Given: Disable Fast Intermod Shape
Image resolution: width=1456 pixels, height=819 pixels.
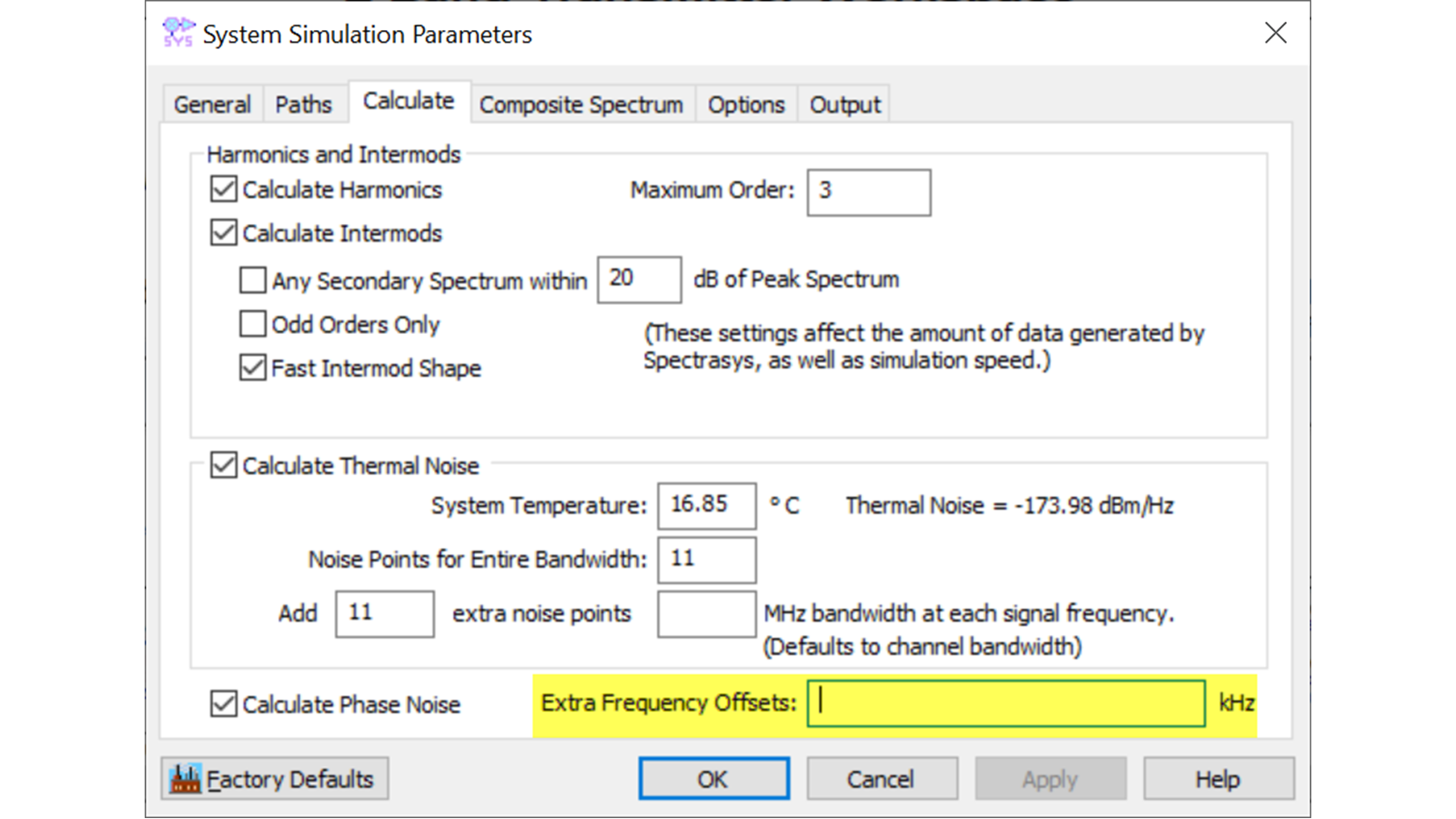Looking at the screenshot, I should pyautogui.click(x=252, y=368).
